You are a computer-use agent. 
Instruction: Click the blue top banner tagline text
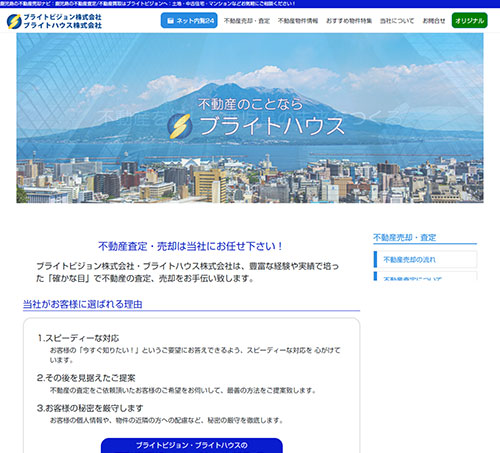pyautogui.click(x=147, y=4)
